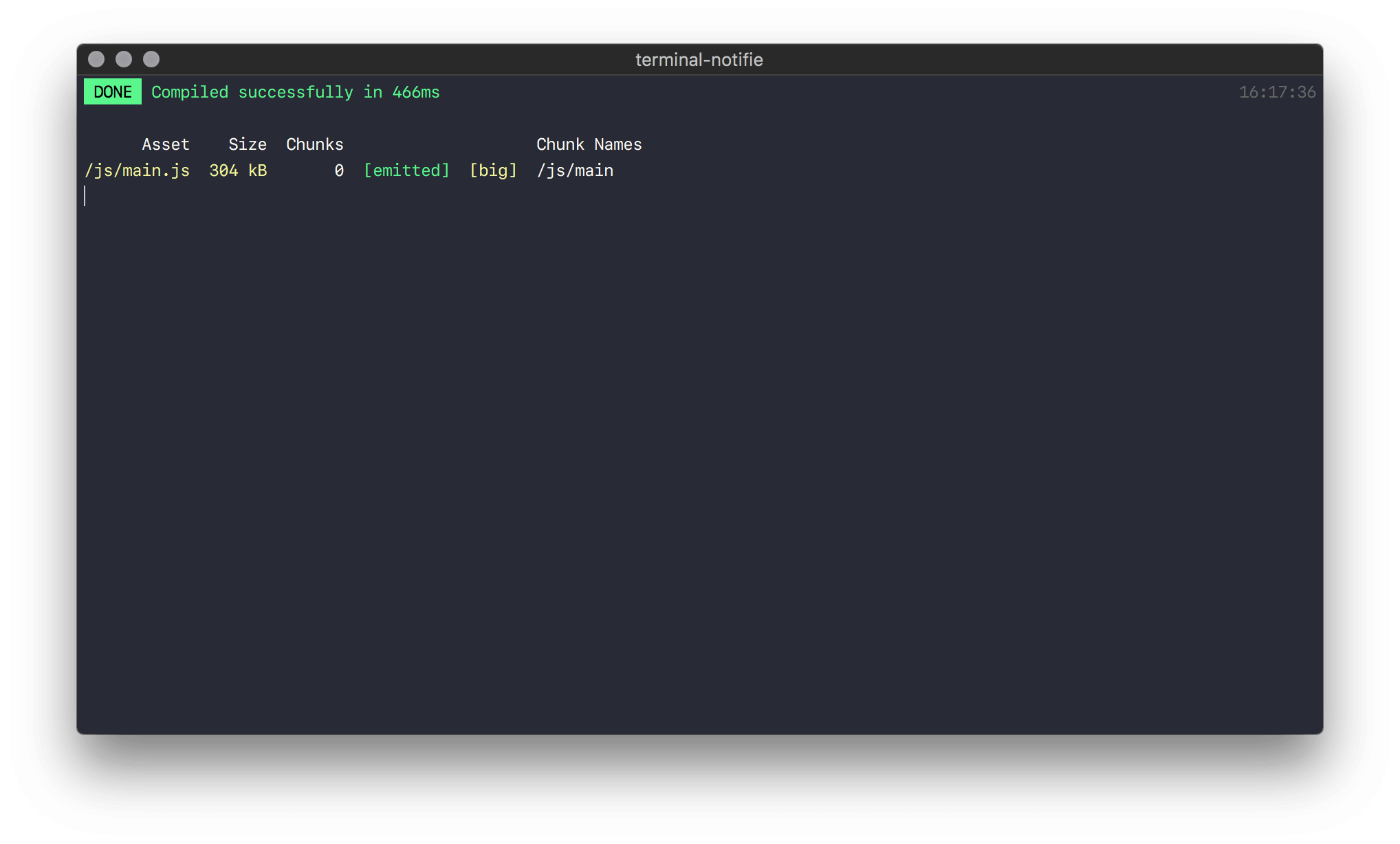Click the maximize window button
Screen dimensions: 1400x844
(x=151, y=60)
